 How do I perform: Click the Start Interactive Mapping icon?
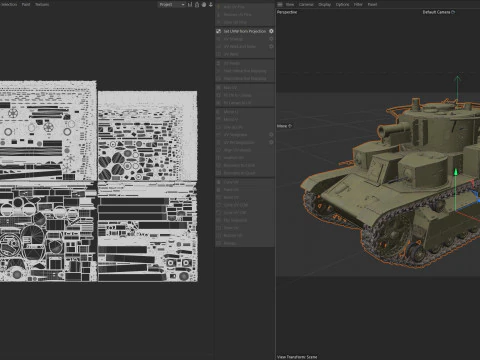[x=219, y=71]
